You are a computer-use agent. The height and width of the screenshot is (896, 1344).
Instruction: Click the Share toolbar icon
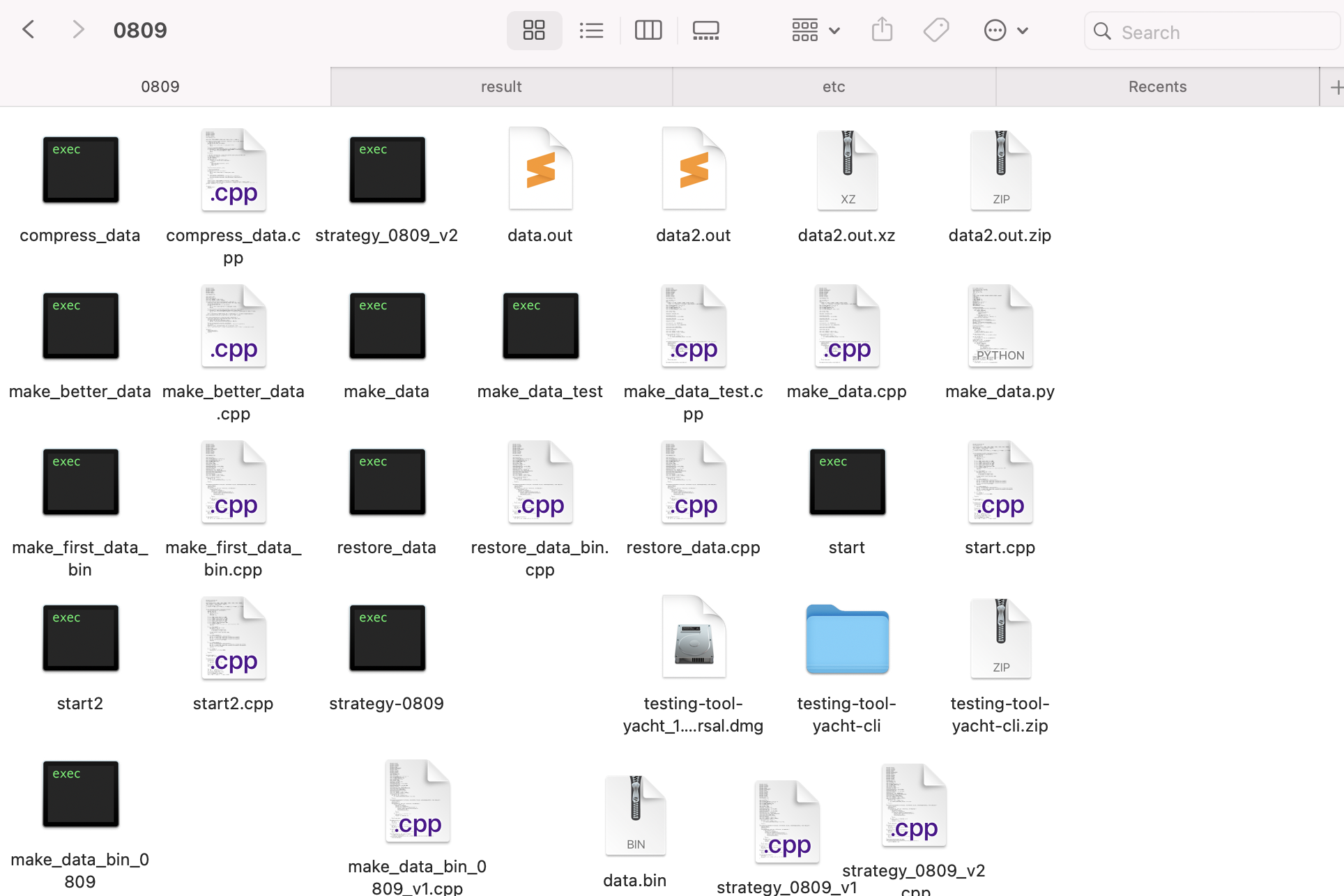click(882, 30)
